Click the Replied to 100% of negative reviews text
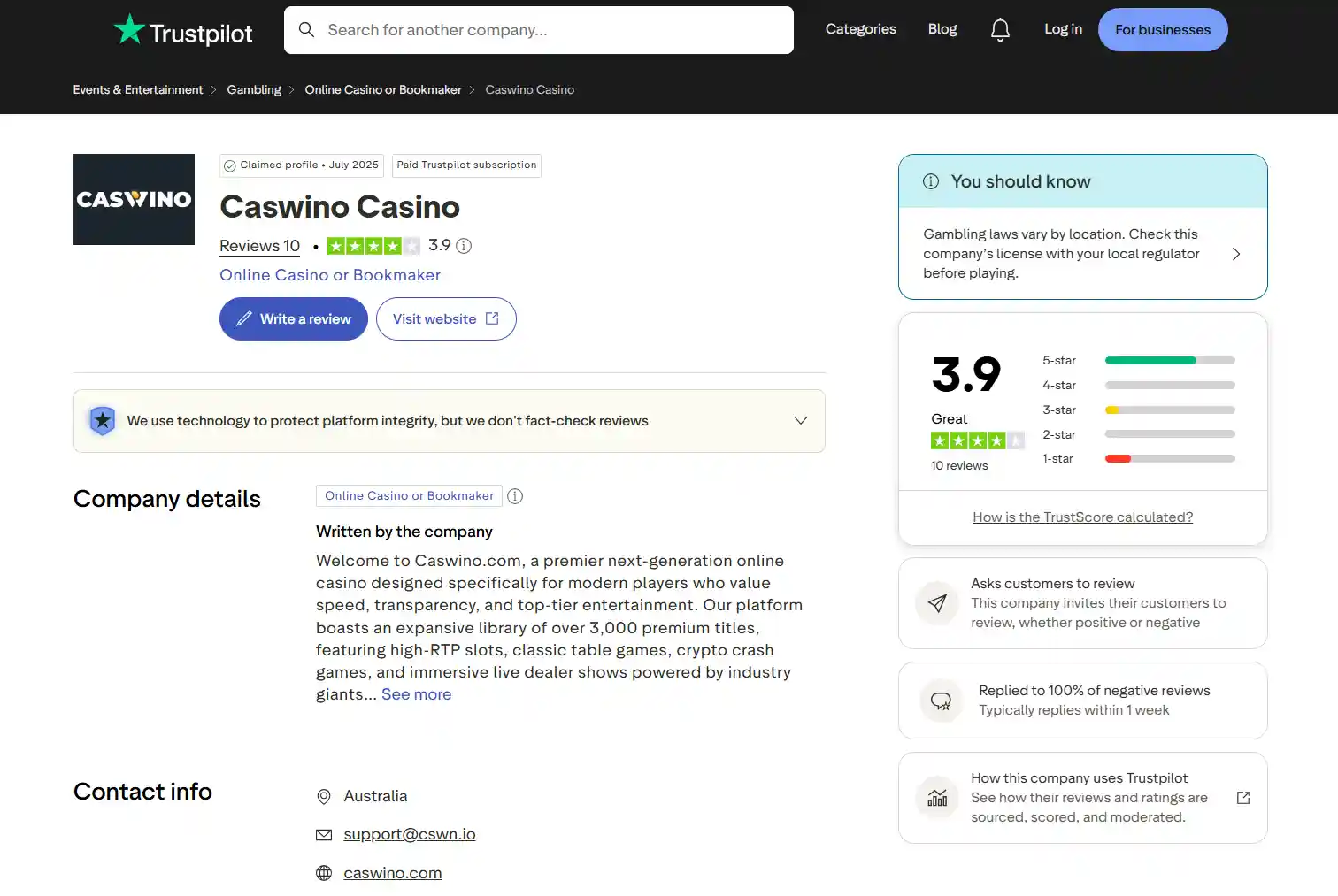Screen dimensions: 1338x896 (x=1095, y=691)
